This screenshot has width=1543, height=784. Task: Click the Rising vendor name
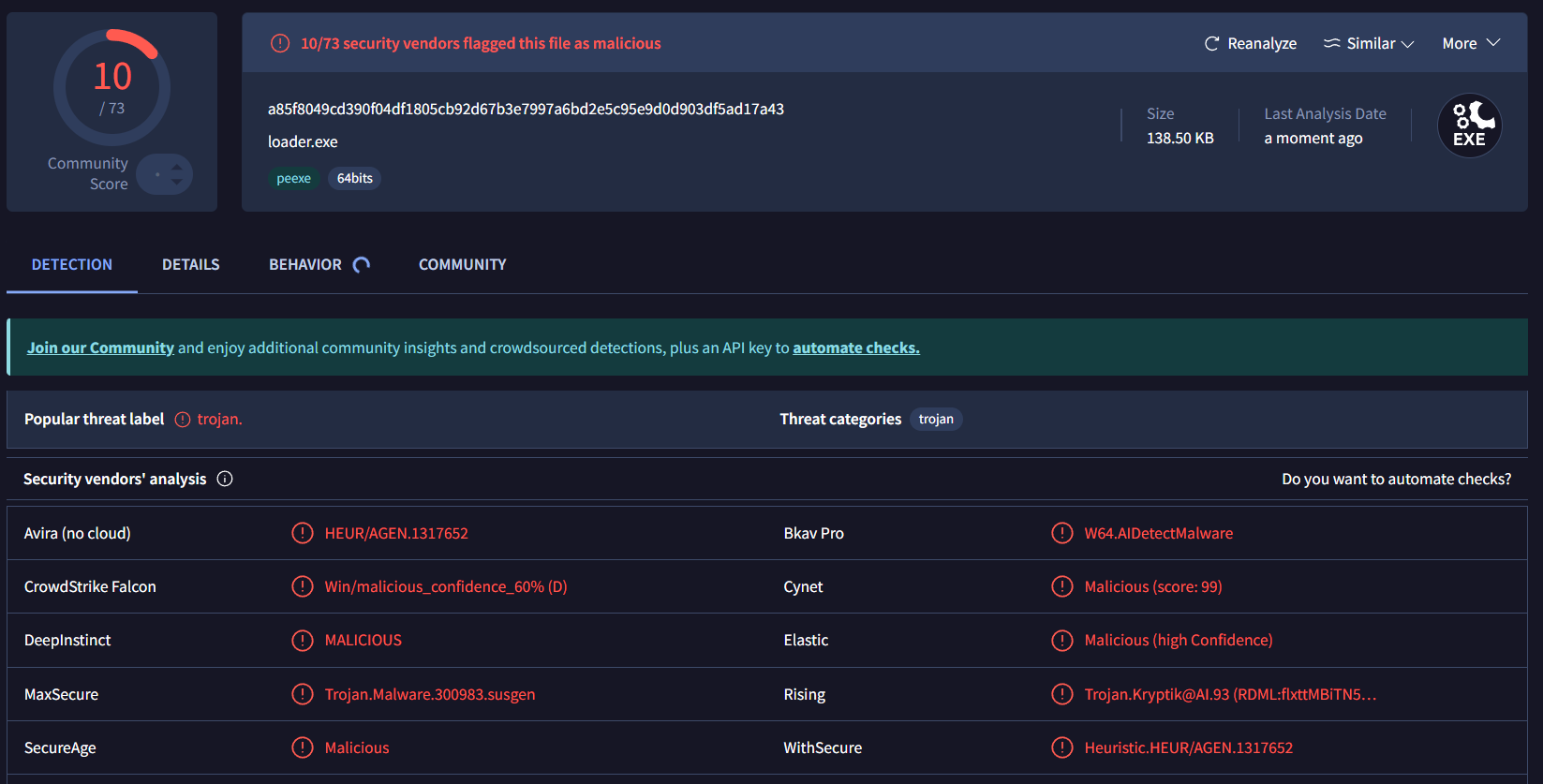pyautogui.click(x=805, y=694)
